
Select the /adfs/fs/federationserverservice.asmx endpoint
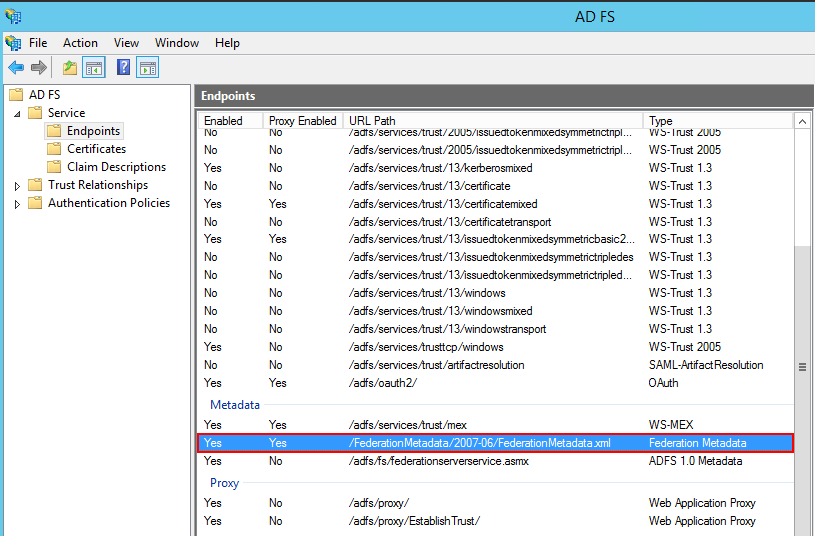pyautogui.click(x=495, y=461)
